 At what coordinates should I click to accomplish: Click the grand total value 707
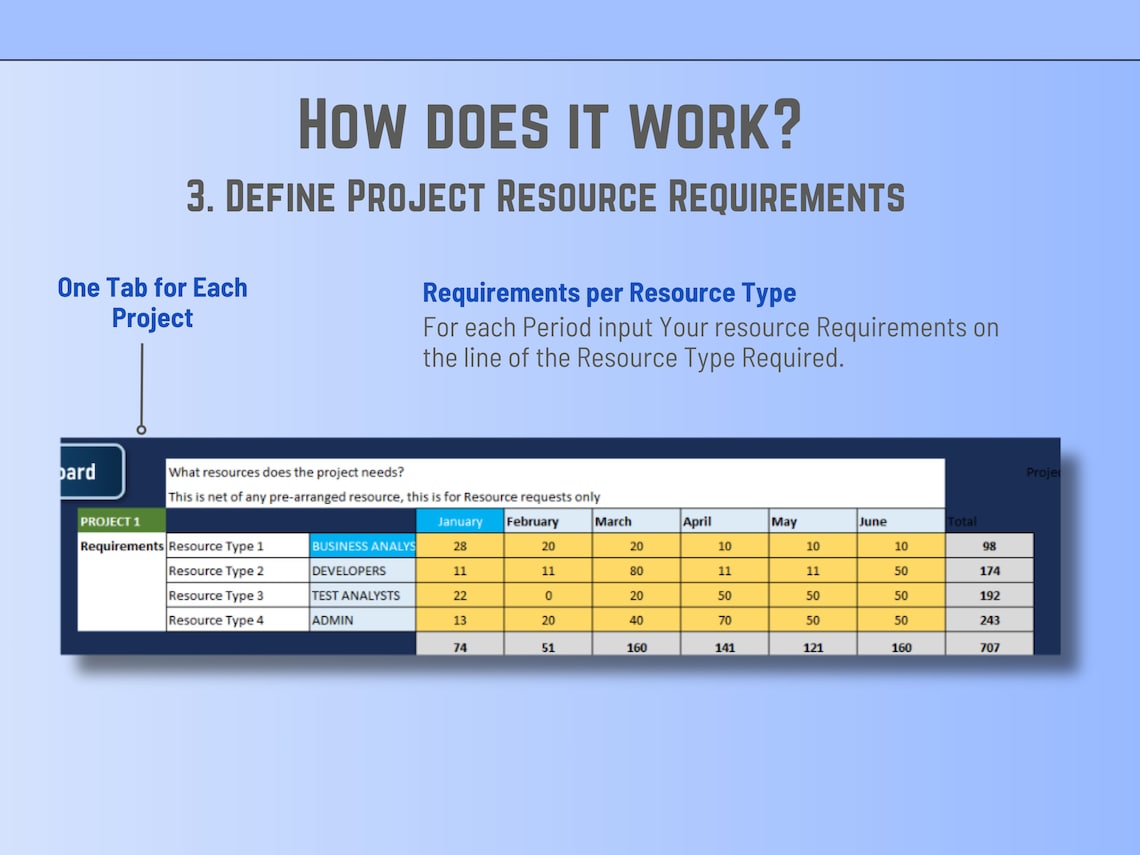(x=988, y=646)
